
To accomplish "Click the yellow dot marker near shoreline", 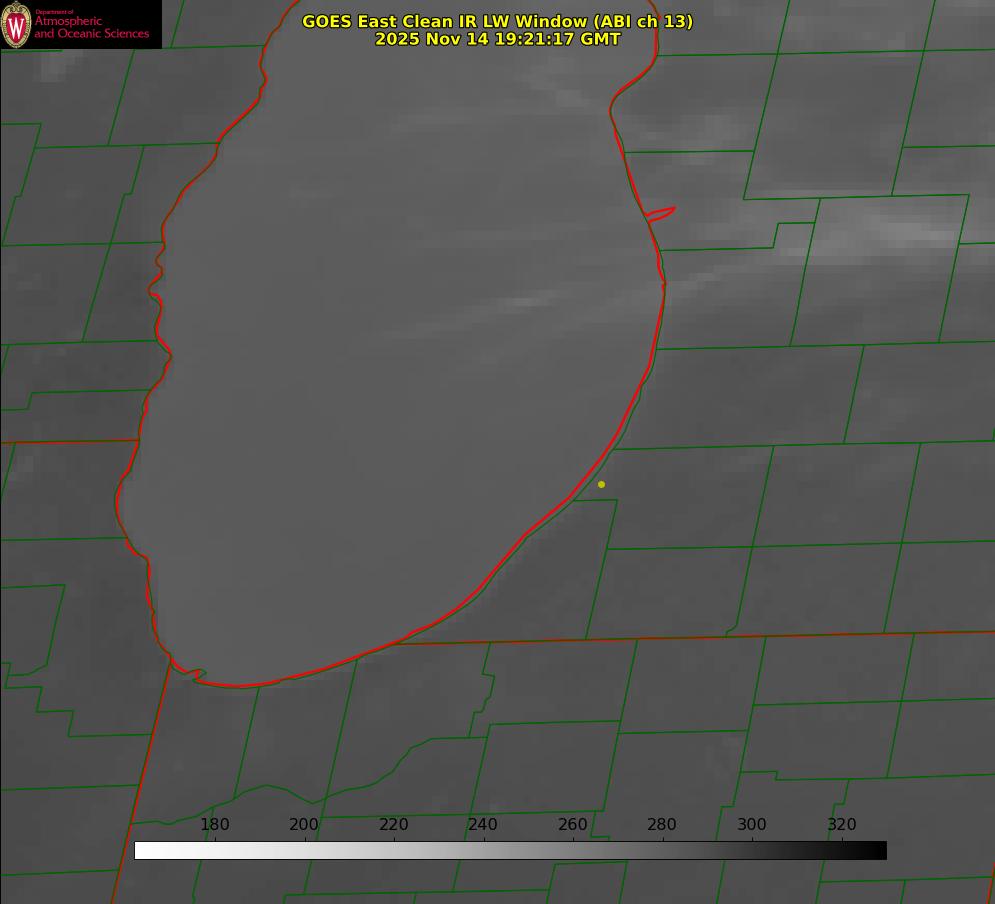I will coord(601,485).
